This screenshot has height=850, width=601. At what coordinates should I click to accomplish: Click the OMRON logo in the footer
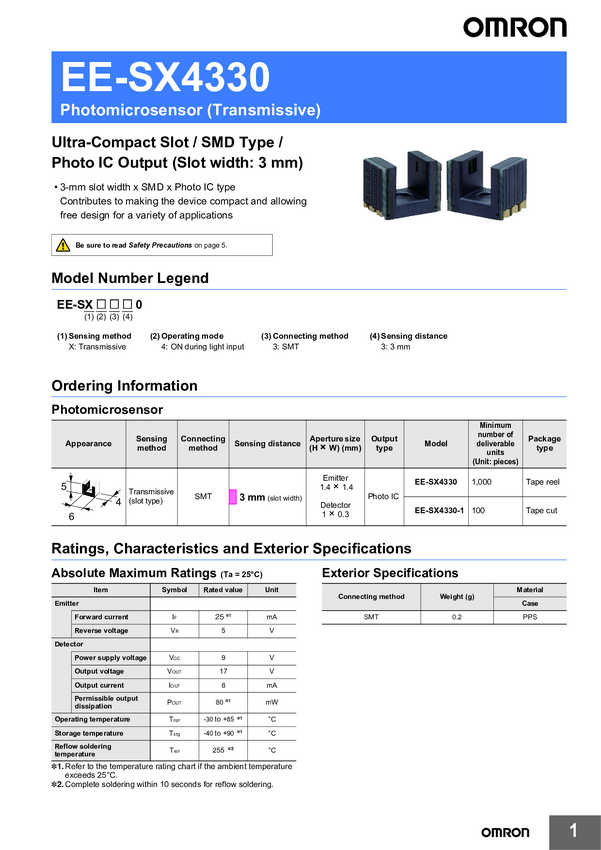click(505, 832)
